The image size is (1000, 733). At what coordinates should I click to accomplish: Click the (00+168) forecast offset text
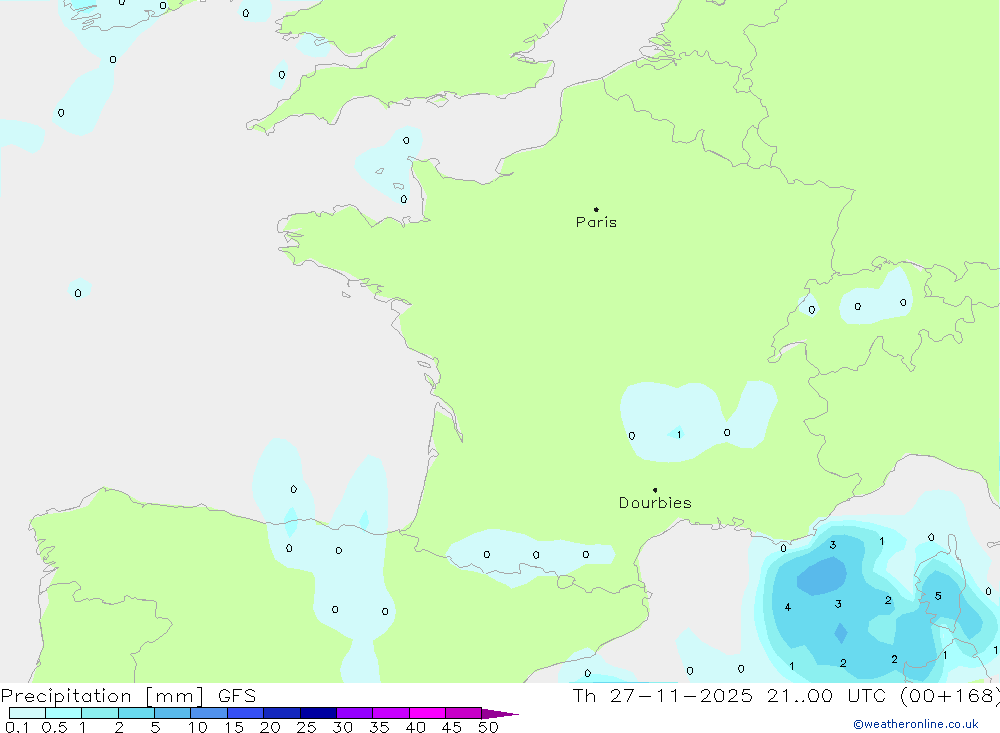[950, 695]
